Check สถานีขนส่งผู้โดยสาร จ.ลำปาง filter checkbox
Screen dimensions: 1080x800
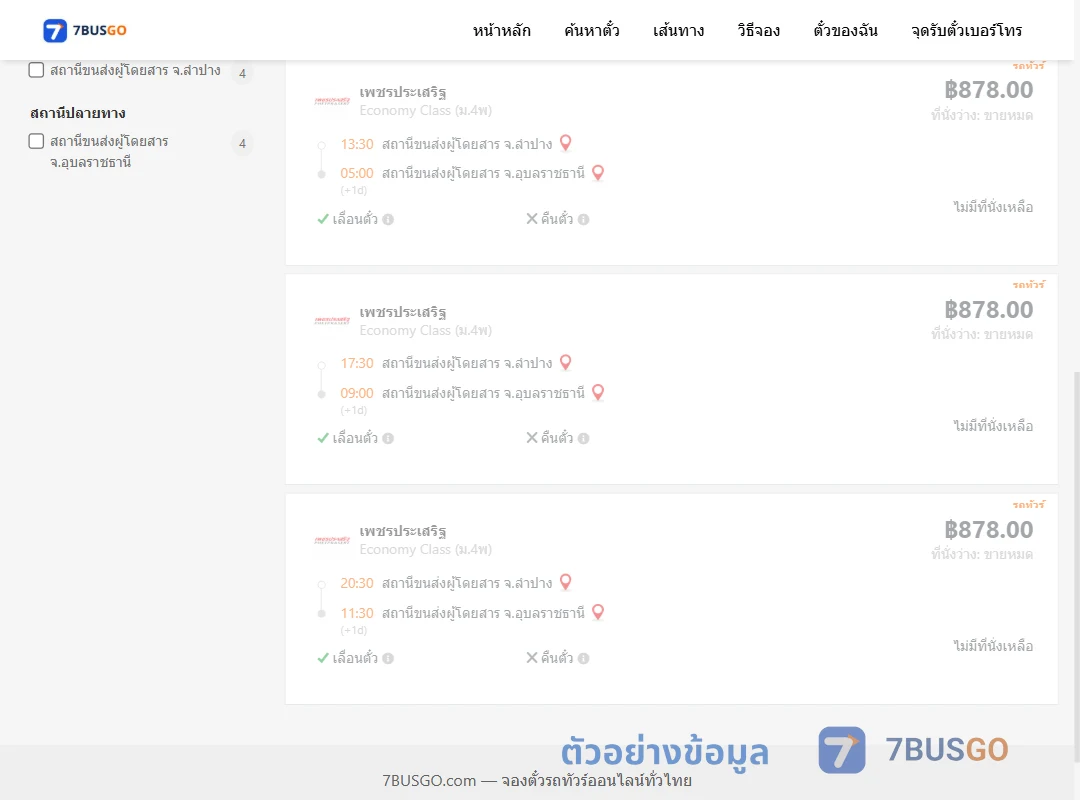tap(37, 70)
